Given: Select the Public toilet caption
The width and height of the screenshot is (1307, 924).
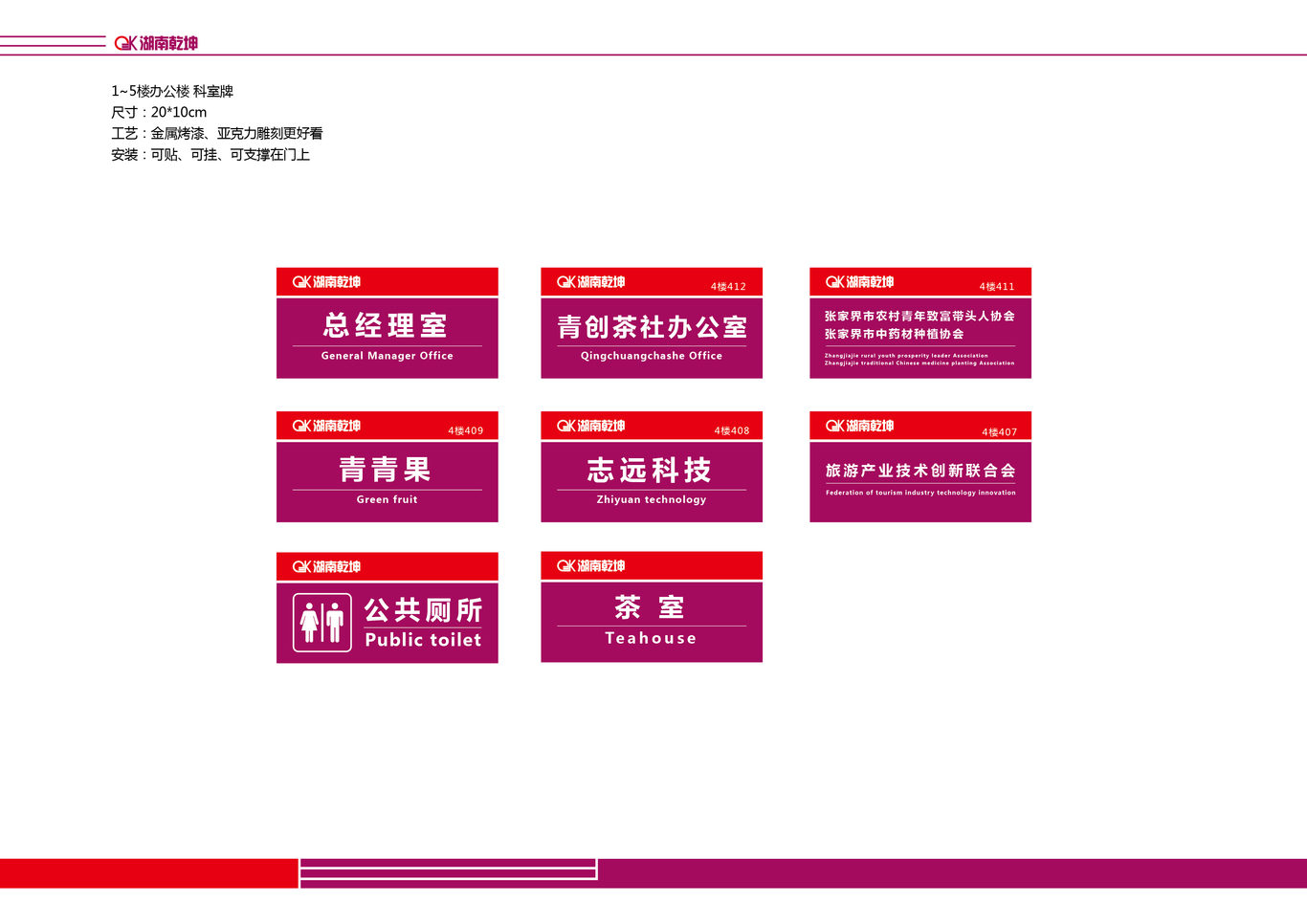Looking at the screenshot, I should pyautogui.click(x=423, y=640).
